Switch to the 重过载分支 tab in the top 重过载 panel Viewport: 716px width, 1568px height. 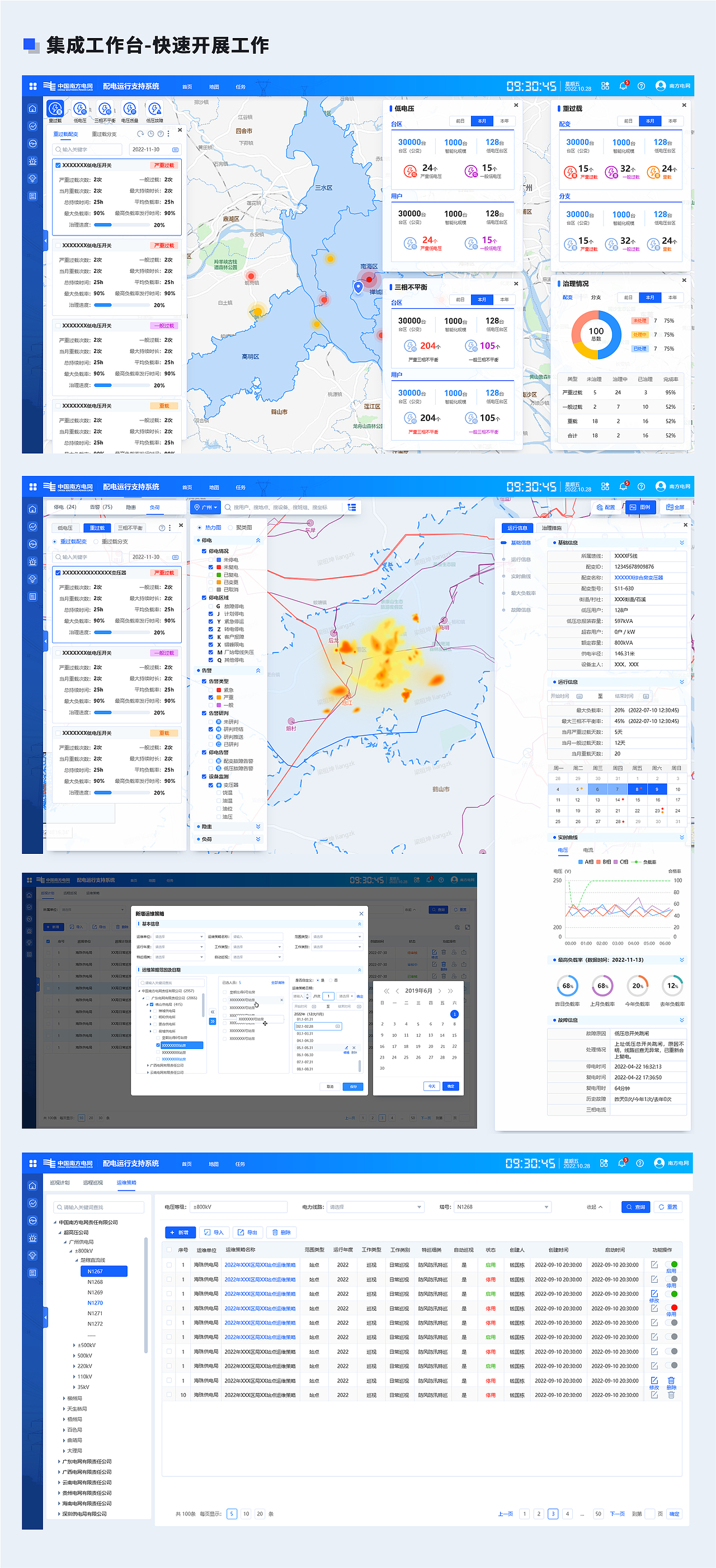tap(104, 134)
